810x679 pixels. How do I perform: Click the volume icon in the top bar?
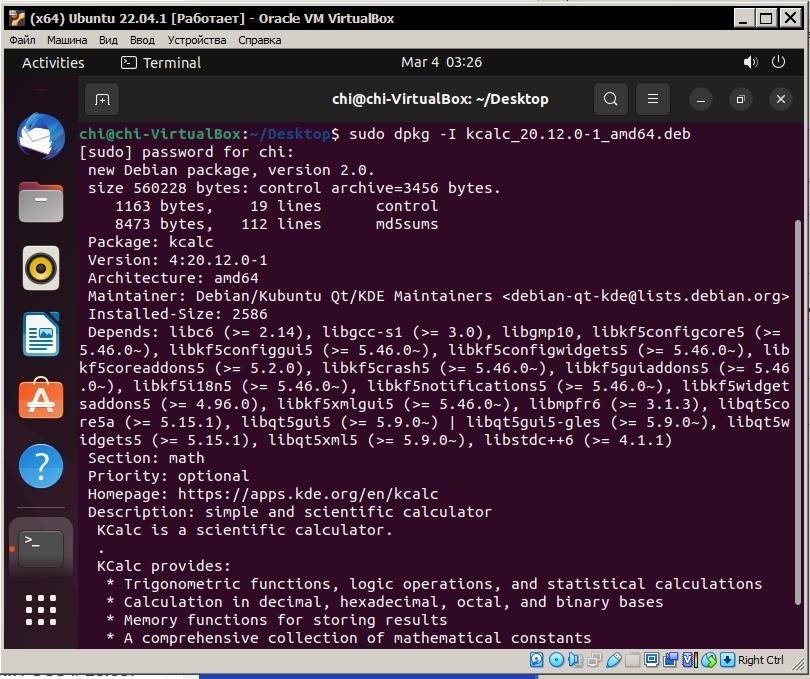click(750, 63)
